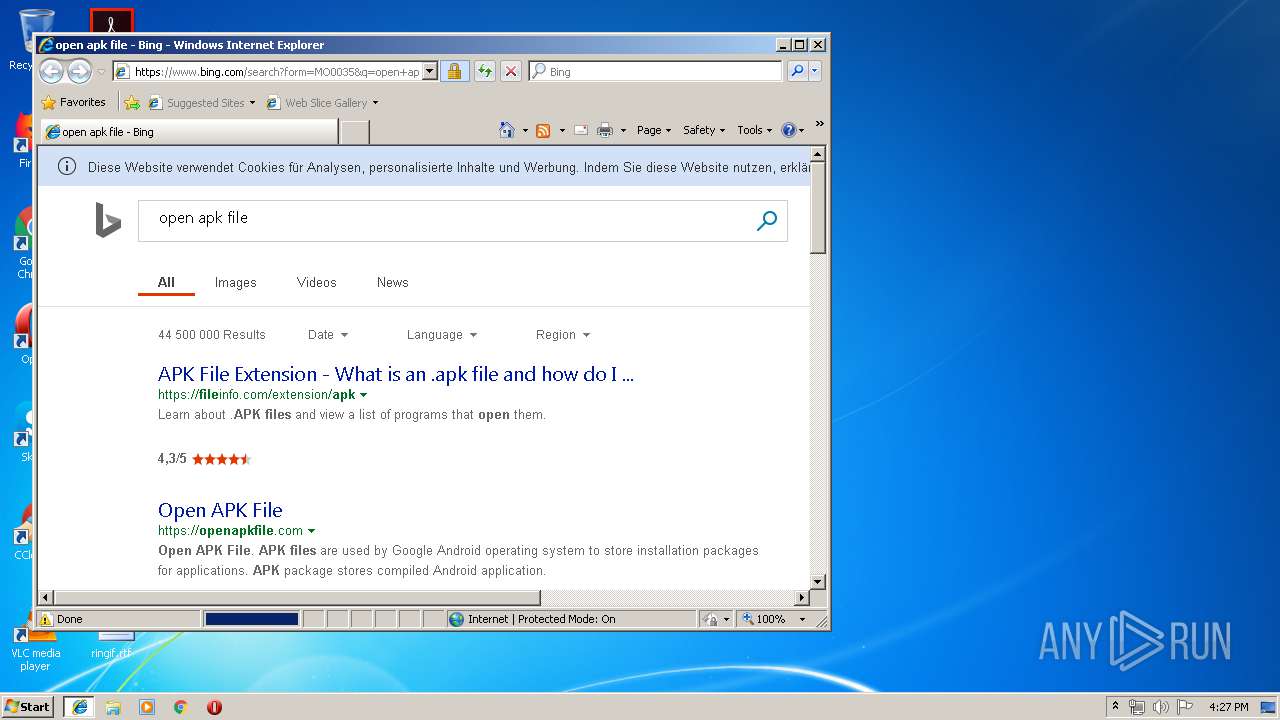Stop loading with the red X icon
Viewport: 1280px width, 720px height.
click(510, 71)
